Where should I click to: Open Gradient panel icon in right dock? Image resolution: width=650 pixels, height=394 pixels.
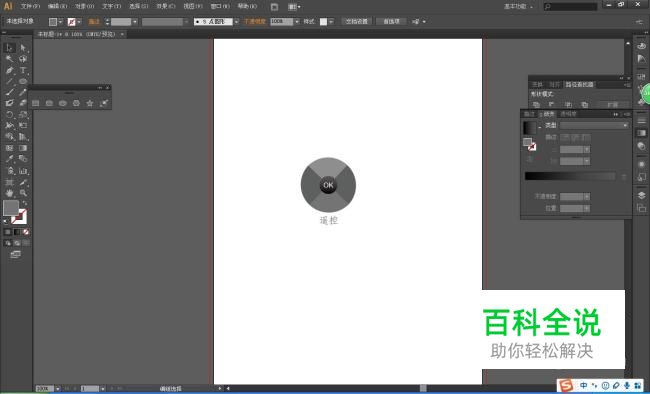coord(641,133)
